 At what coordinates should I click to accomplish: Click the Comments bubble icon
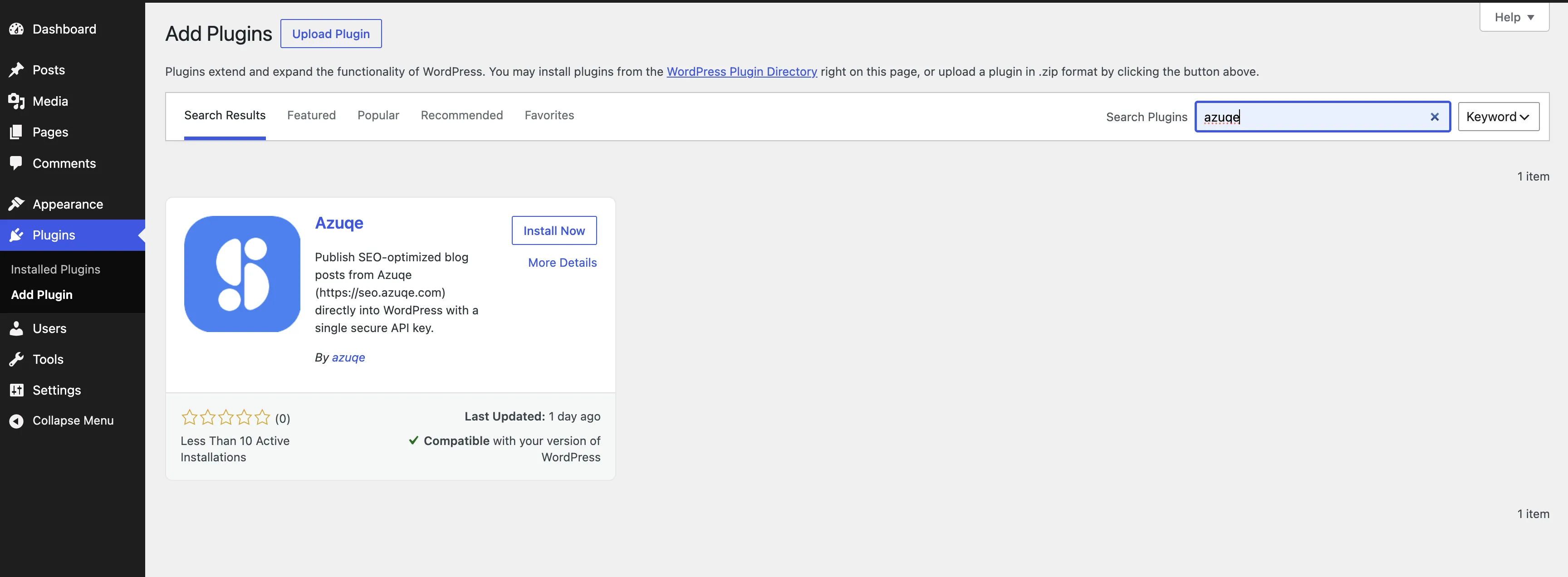tap(16, 163)
